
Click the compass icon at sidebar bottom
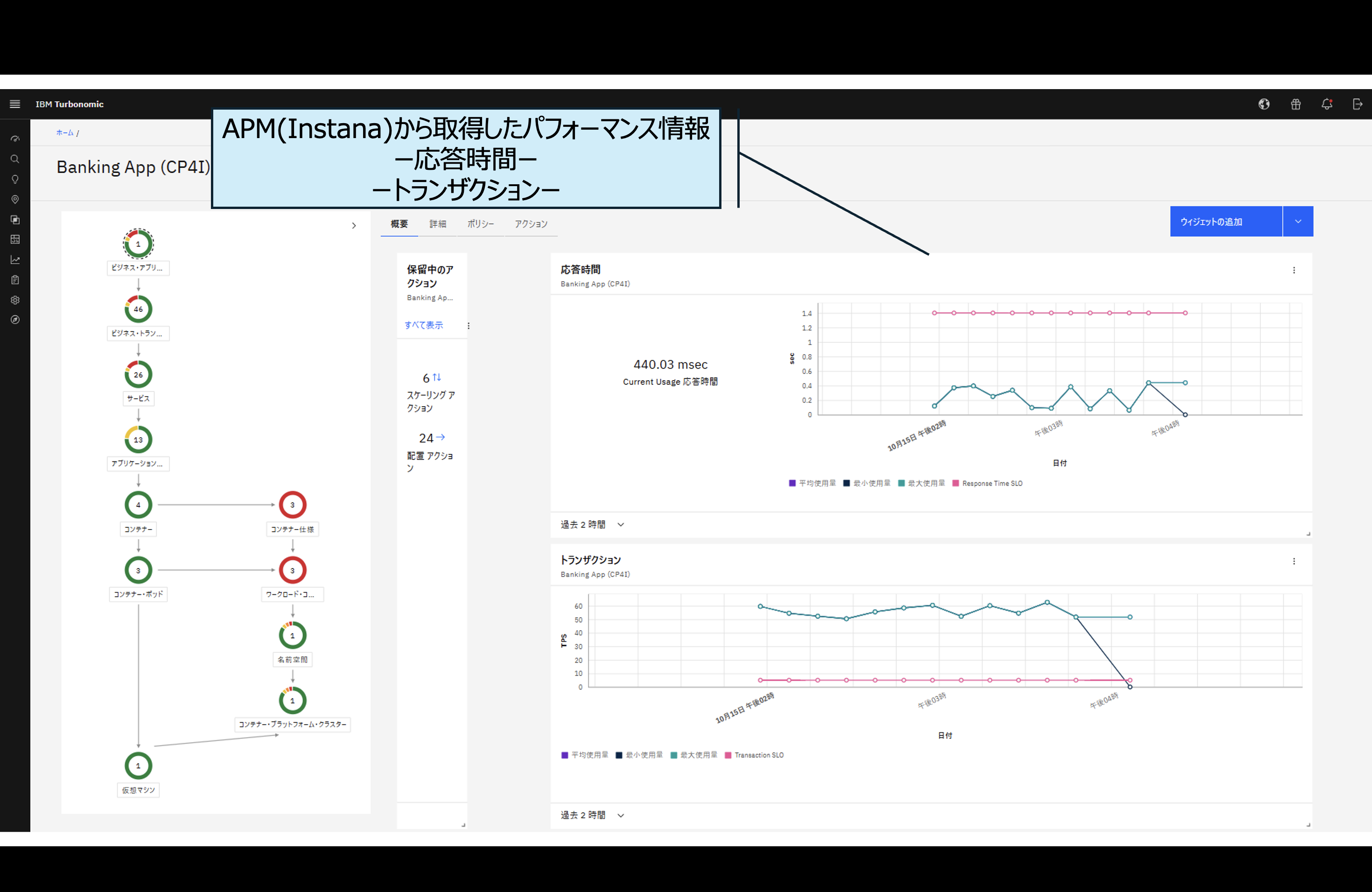pyautogui.click(x=15, y=320)
